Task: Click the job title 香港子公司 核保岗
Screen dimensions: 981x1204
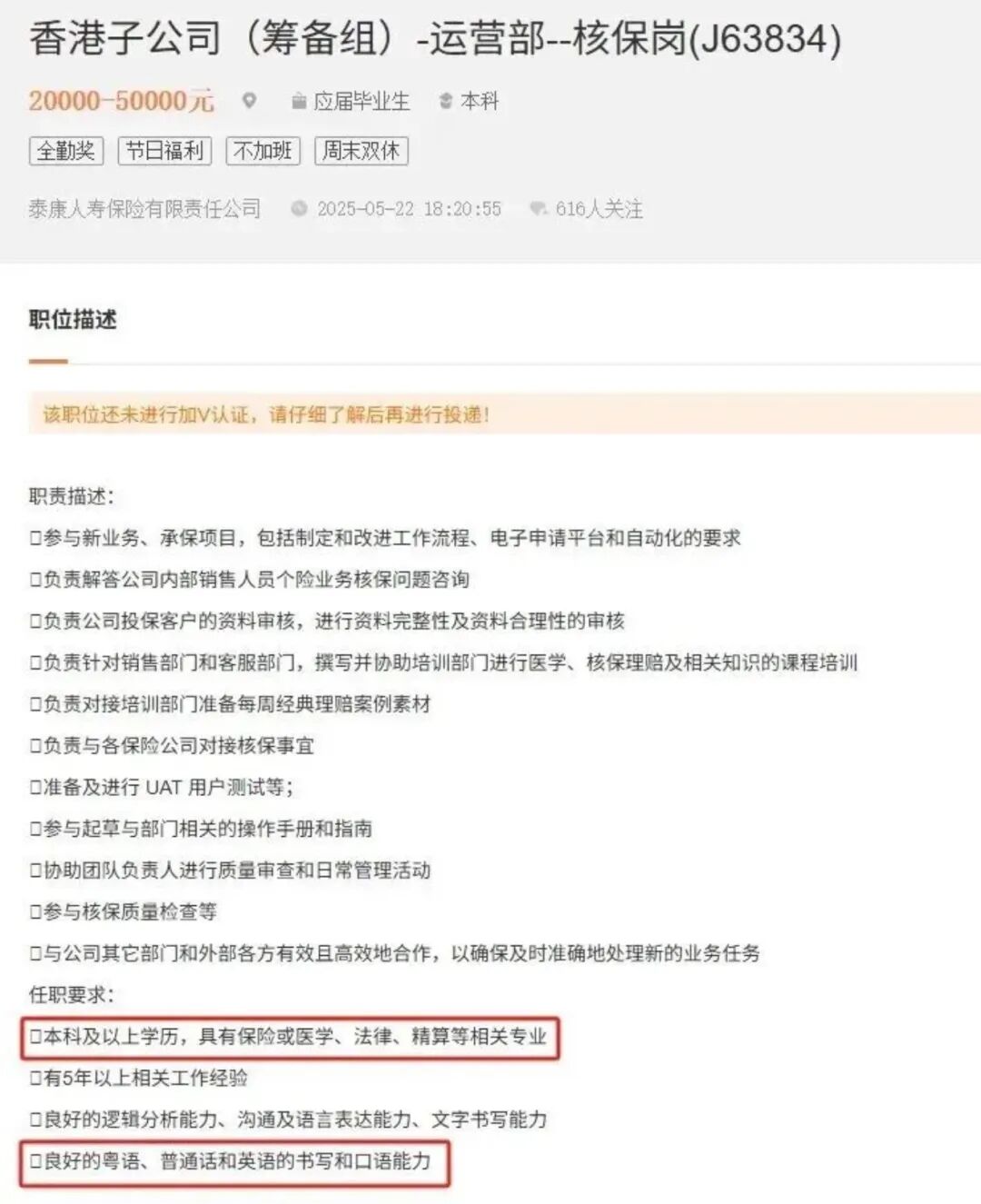Action: click(435, 38)
